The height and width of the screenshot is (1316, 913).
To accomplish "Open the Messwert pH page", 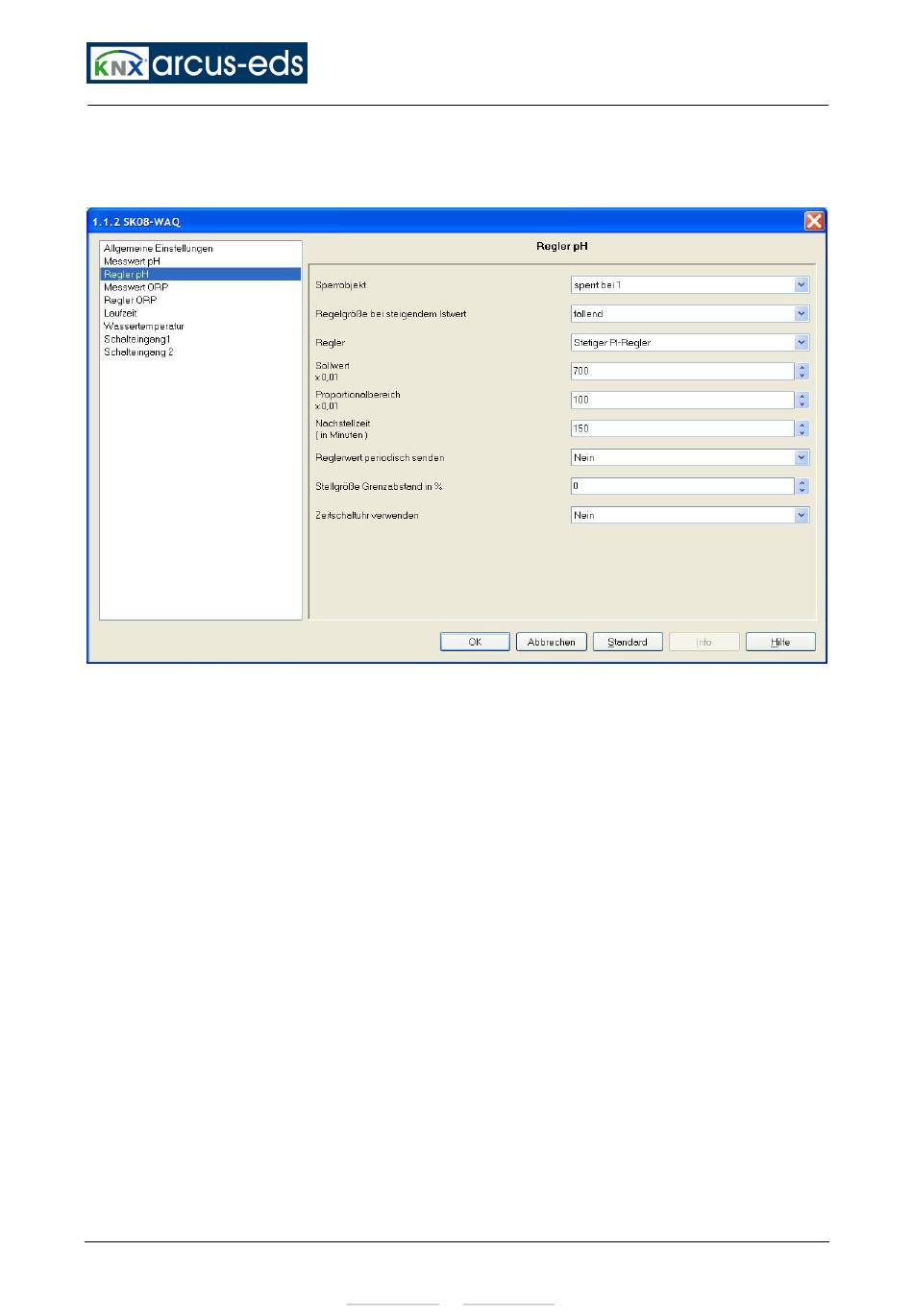I will coord(132,261).
